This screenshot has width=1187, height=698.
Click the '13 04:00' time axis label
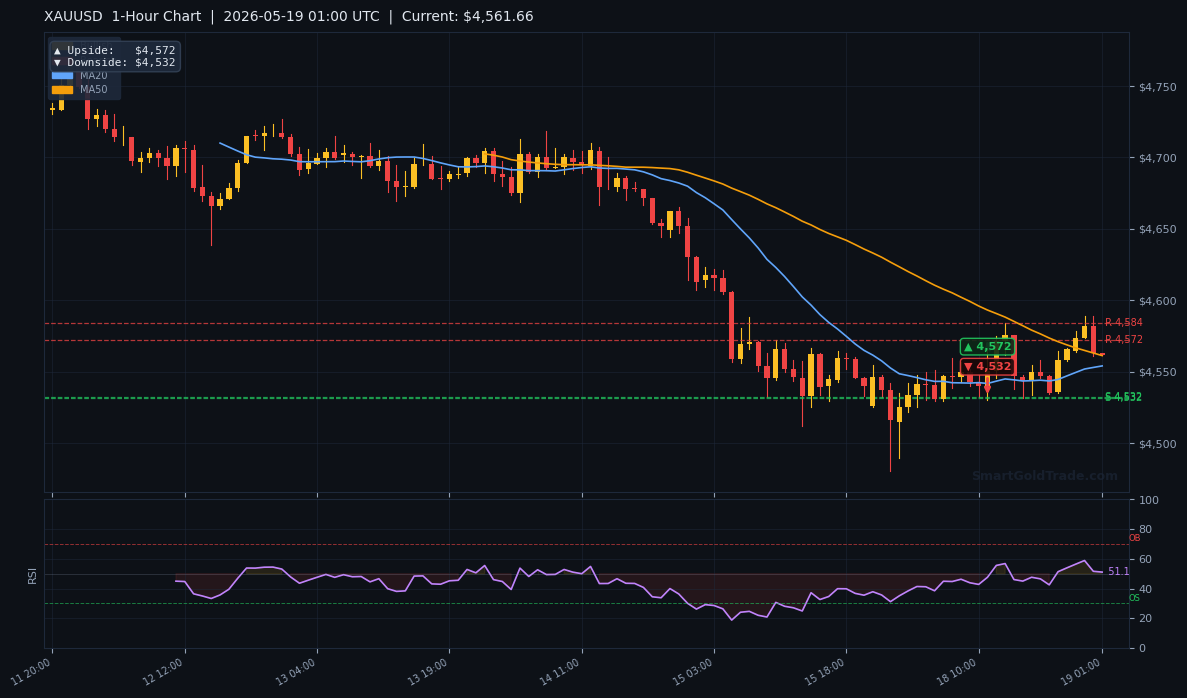coord(296,671)
